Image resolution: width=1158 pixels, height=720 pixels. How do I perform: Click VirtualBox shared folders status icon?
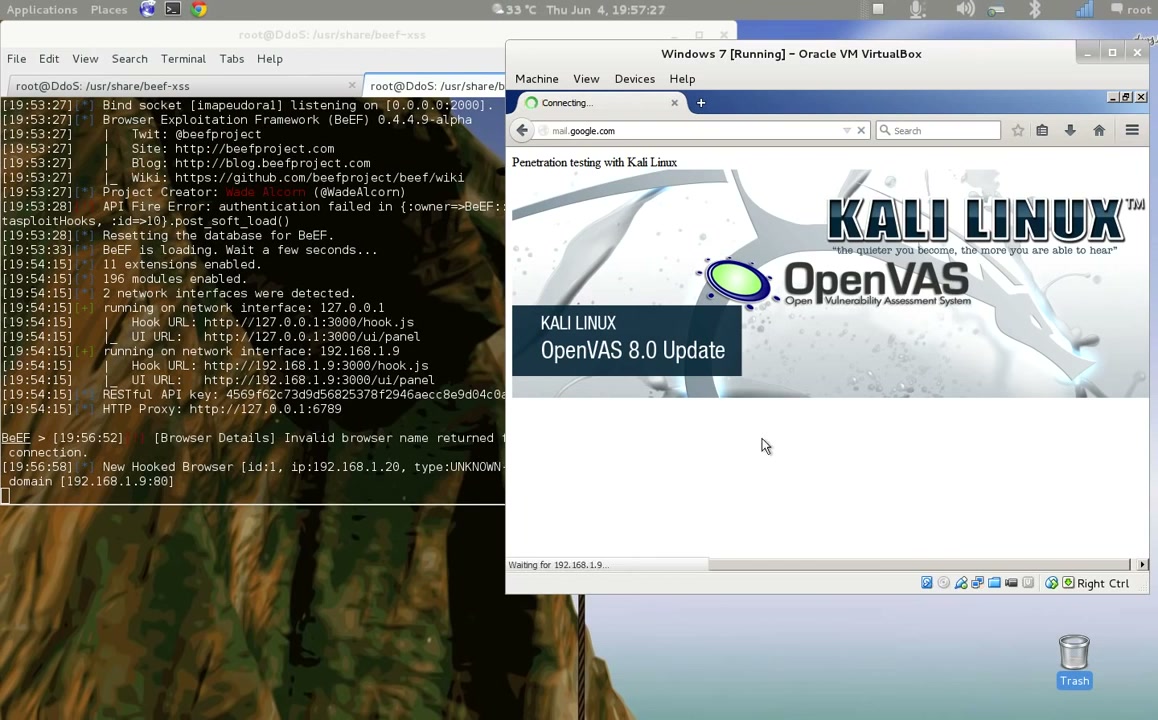tap(994, 583)
